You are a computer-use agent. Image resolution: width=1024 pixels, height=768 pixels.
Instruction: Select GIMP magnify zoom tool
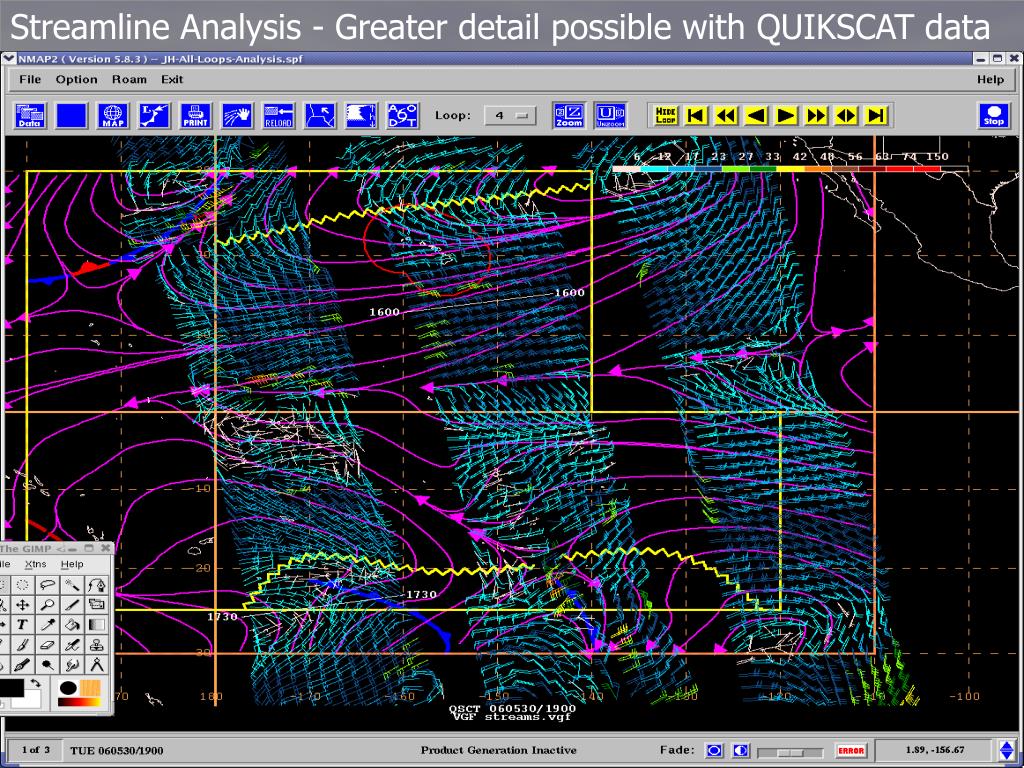pyautogui.click(x=47, y=605)
